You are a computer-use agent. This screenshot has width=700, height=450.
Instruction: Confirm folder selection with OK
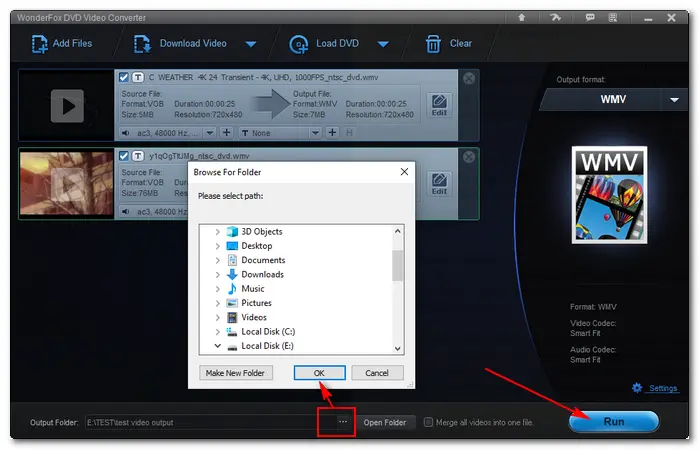(x=319, y=373)
